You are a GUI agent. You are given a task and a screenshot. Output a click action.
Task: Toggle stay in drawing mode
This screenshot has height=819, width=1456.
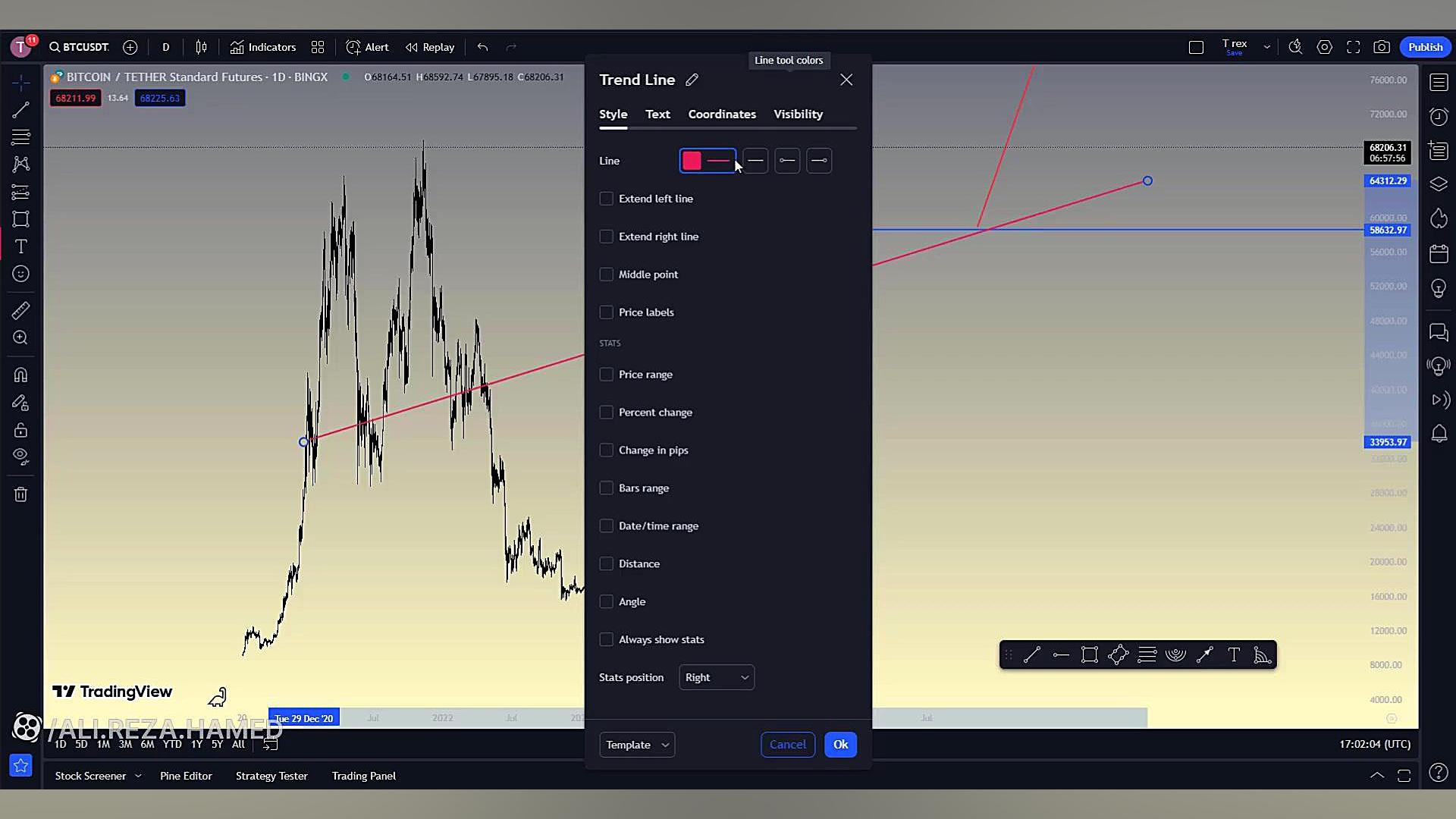(x=20, y=403)
